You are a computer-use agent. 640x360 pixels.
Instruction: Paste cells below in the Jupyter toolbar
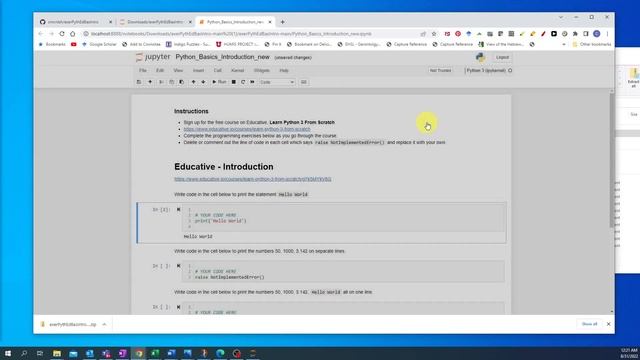click(182, 82)
